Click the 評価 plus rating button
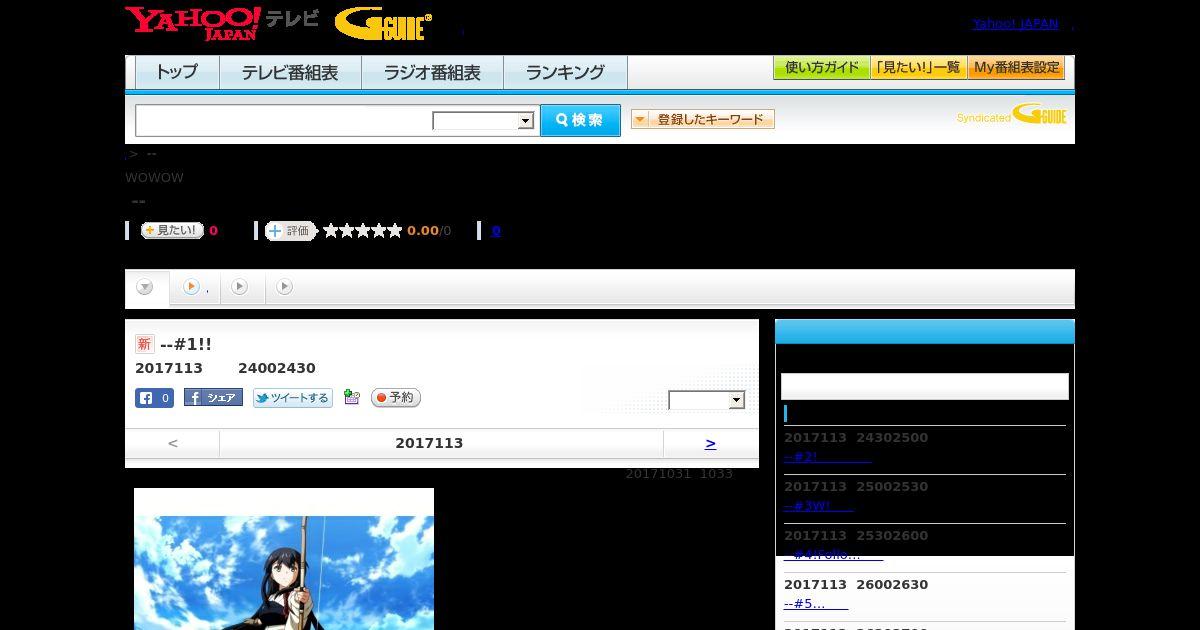Viewport: 1200px width, 630px height. 291,231
